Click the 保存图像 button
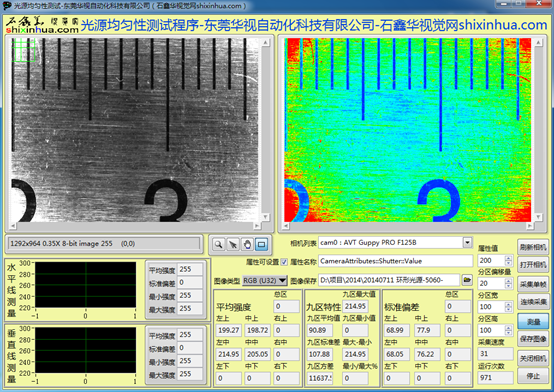554x392 pixels. point(533,339)
